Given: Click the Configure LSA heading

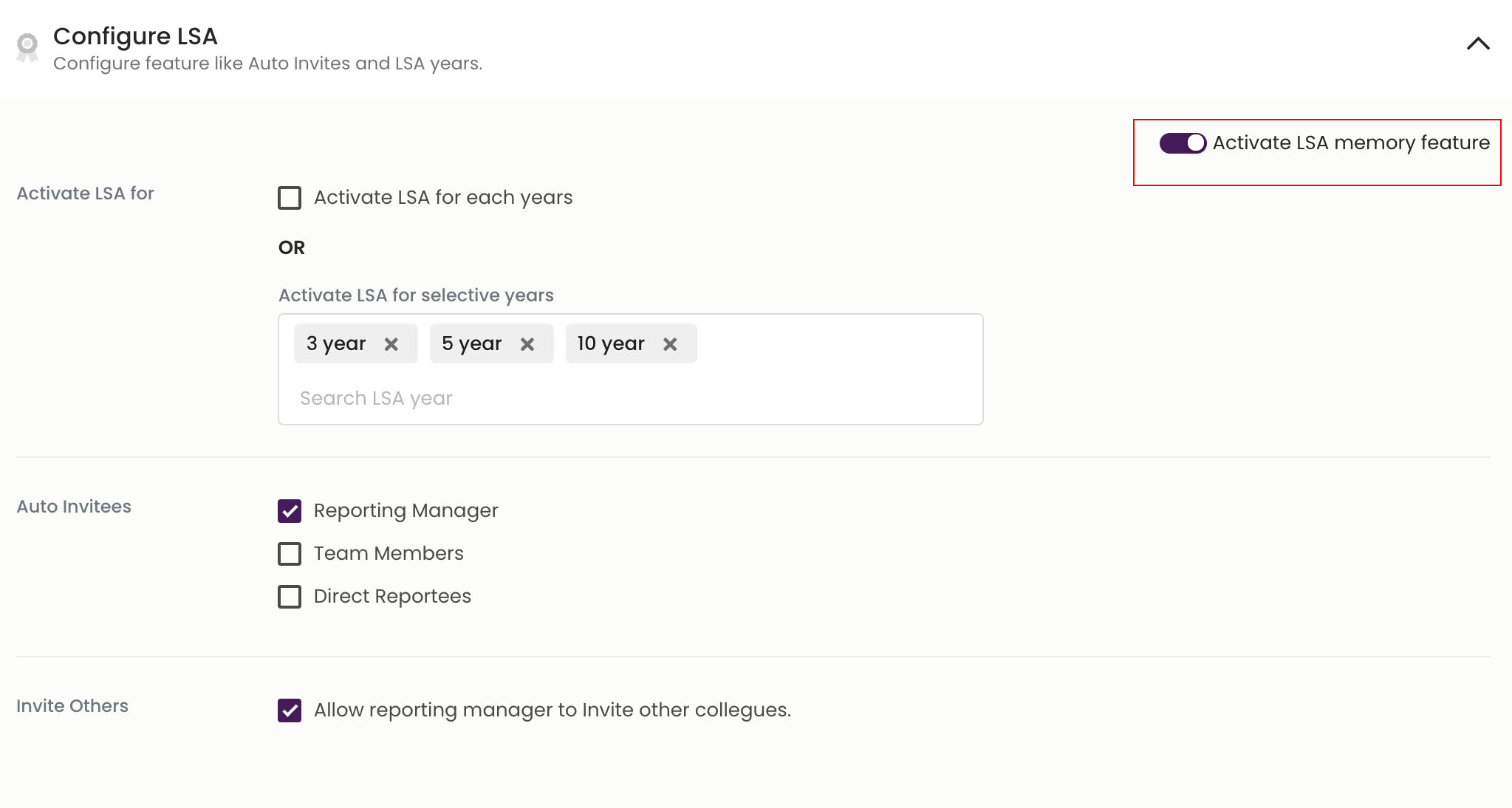Looking at the screenshot, I should (x=135, y=36).
